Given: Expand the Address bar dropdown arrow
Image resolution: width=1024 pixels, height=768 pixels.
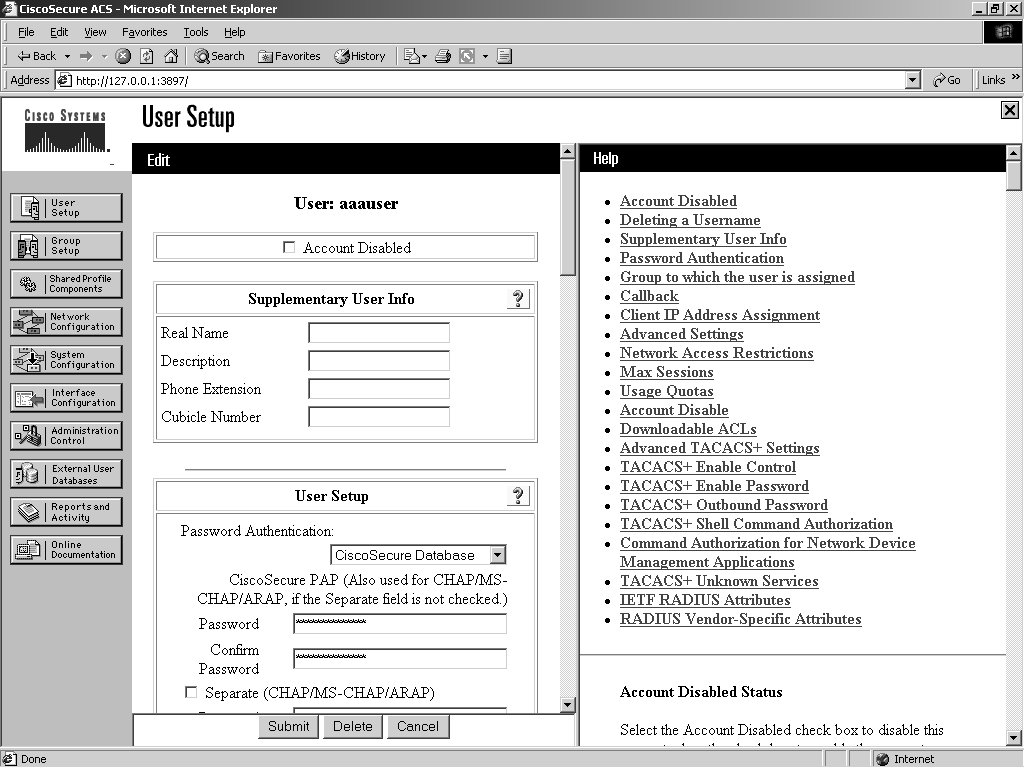Looking at the screenshot, I should point(913,80).
